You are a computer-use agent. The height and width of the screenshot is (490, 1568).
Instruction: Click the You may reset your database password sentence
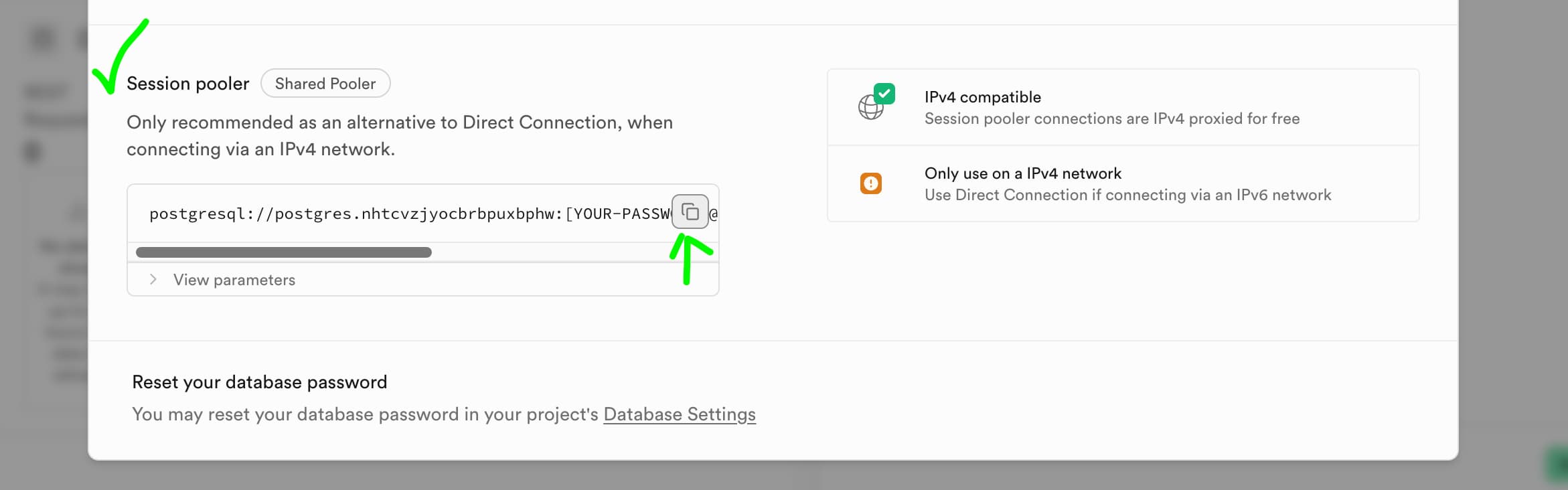click(x=365, y=414)
